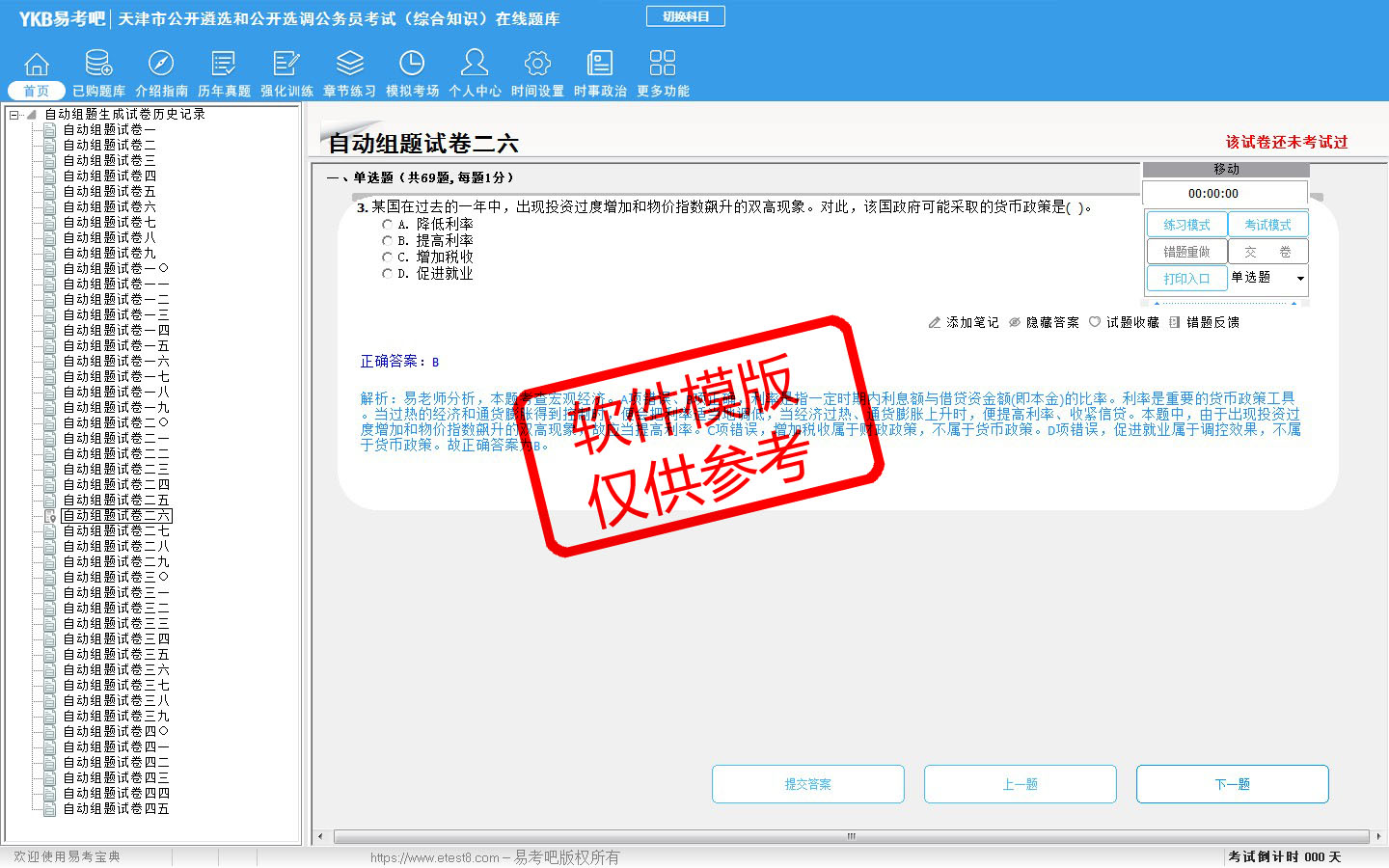
Task: Click 隐藏答案 to hide the answer
Action: tap(1044, 323)
